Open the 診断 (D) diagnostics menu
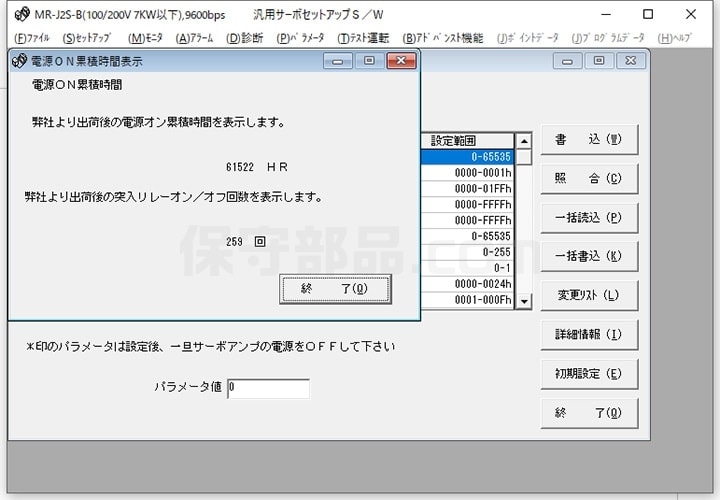 [246, 38]
